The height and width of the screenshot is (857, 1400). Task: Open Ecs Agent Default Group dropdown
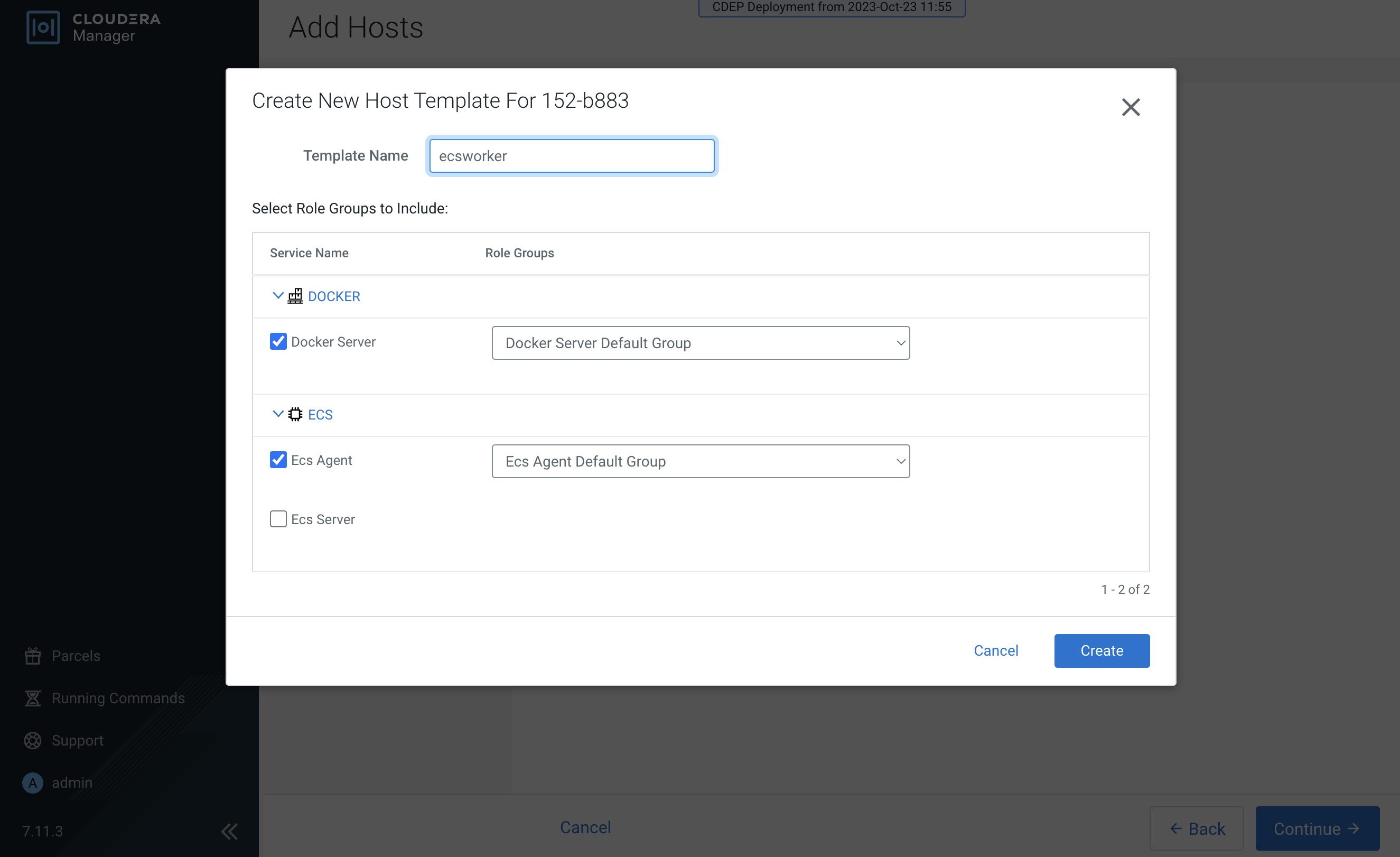[x=700, y=461]
